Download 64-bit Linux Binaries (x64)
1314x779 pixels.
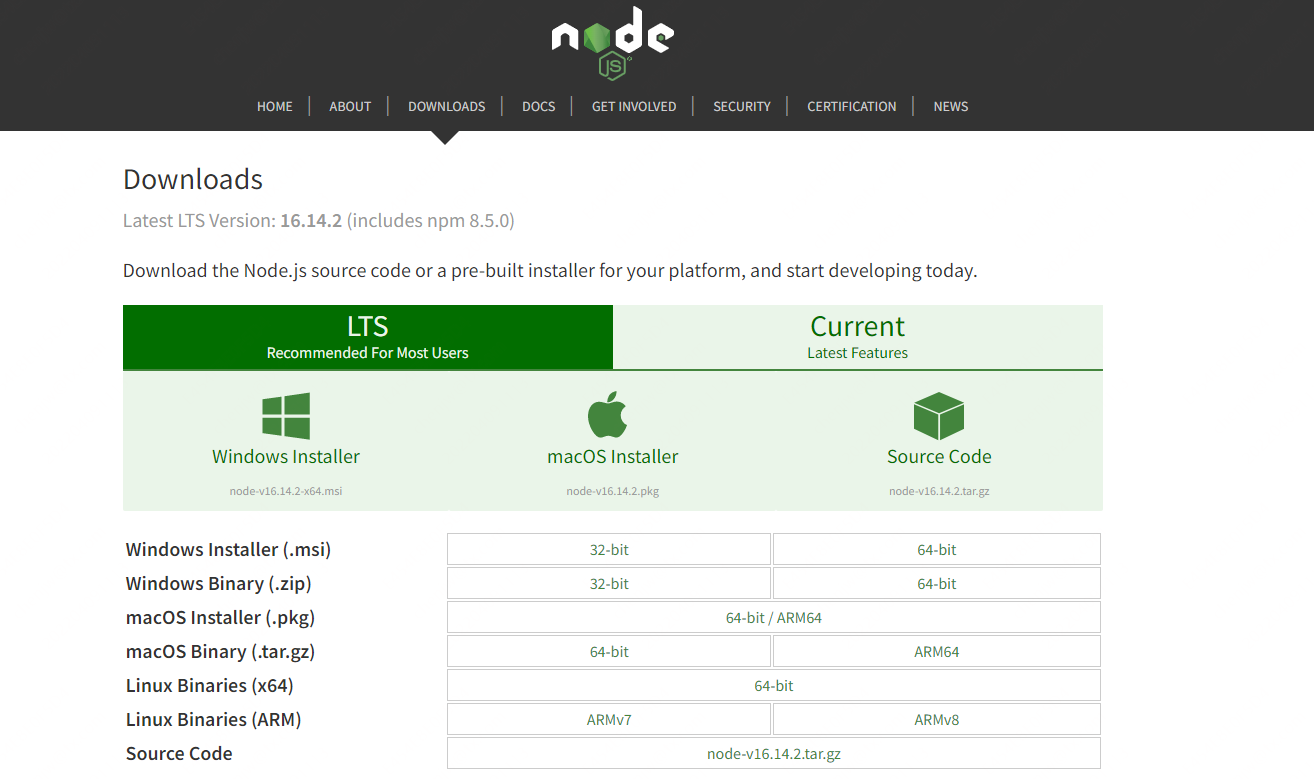pyautogui.click(x=773, y=686)
